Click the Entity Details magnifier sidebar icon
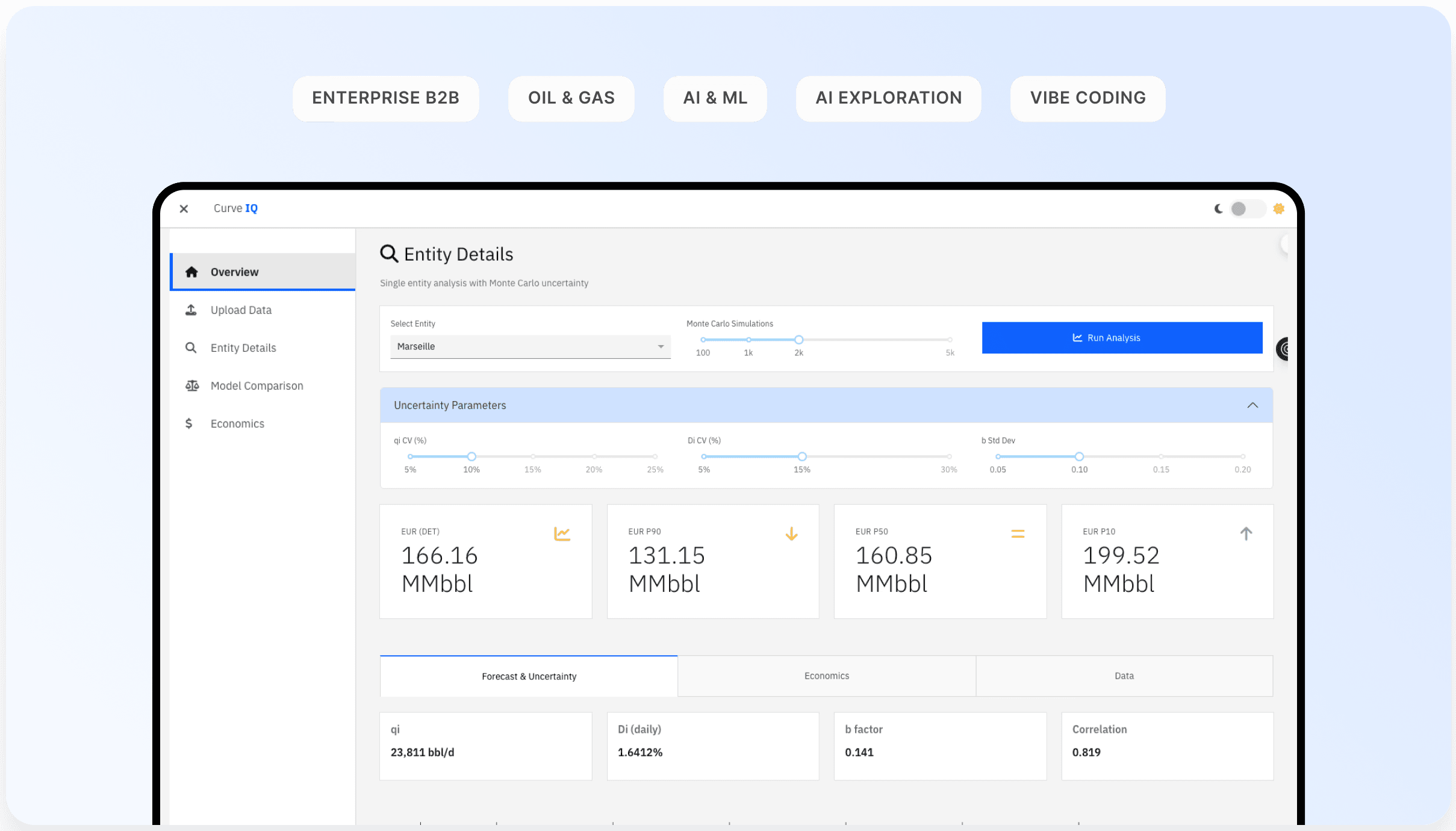 191,347
